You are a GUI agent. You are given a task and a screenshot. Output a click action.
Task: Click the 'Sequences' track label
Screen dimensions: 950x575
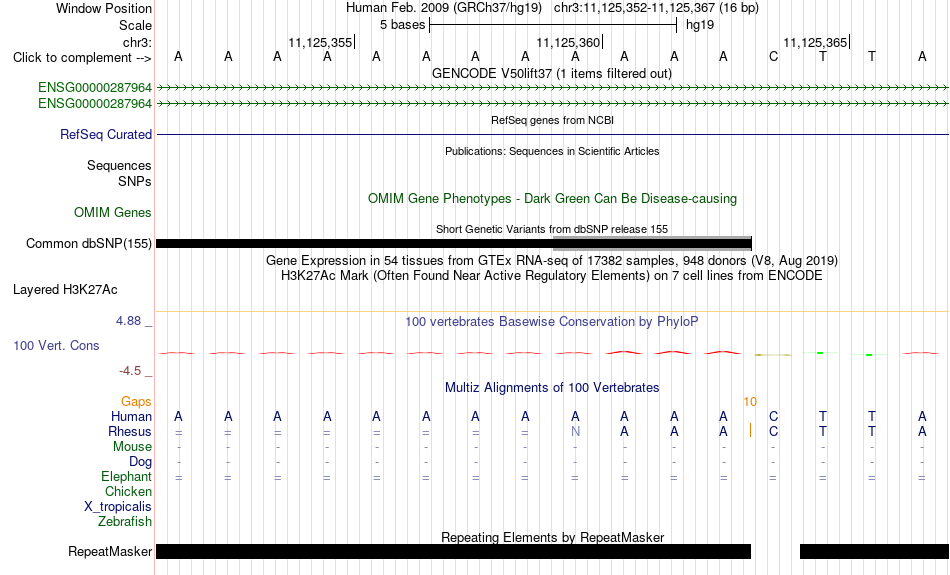click(119, 165)
